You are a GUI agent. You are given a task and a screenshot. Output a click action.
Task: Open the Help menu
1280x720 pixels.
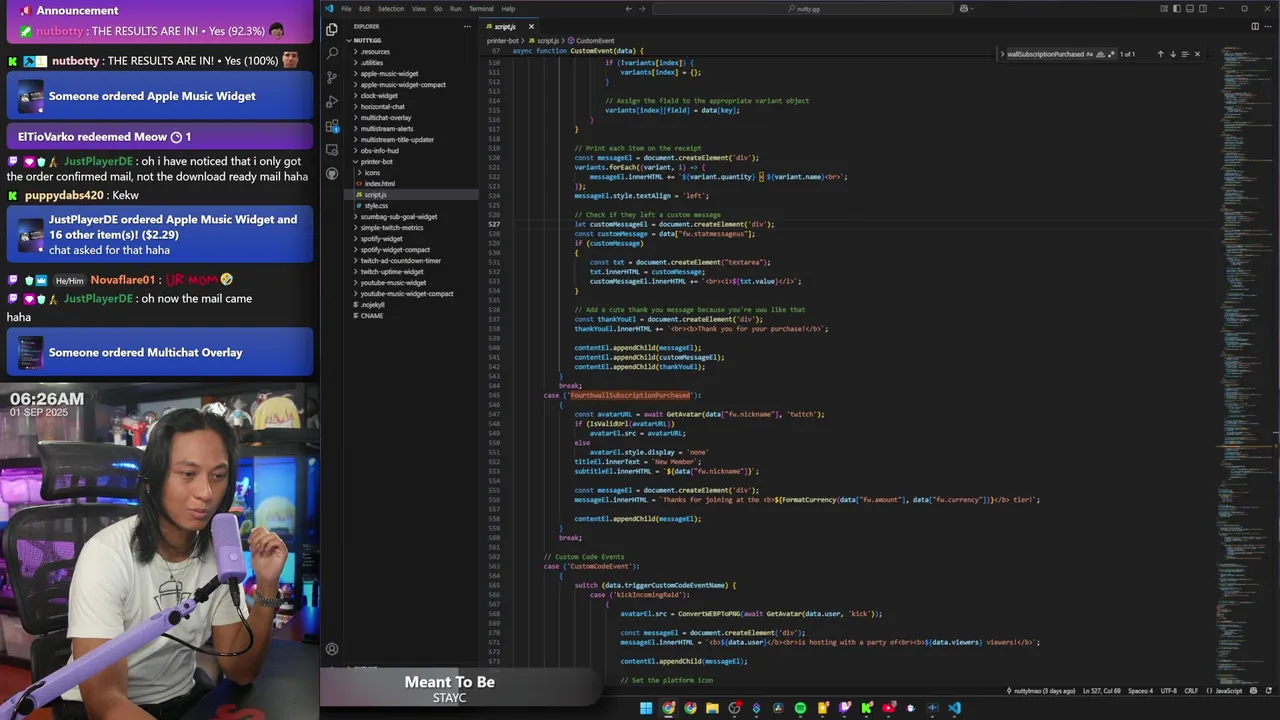(x=508, y=8)
